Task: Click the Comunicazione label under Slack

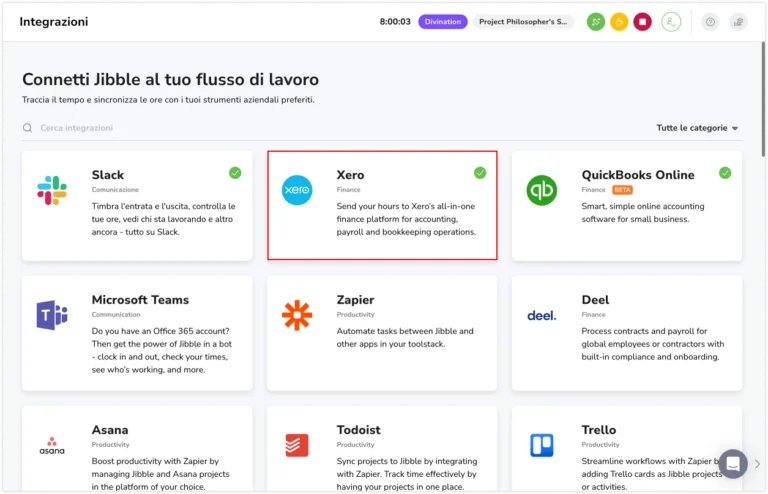Action: tap(115, 189)
